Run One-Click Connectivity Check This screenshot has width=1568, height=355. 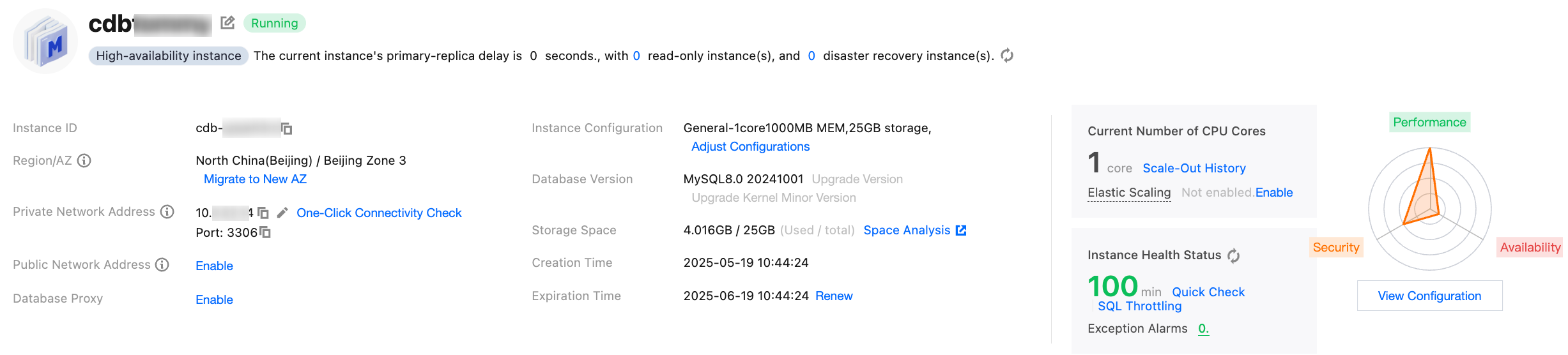coord(379,213)
